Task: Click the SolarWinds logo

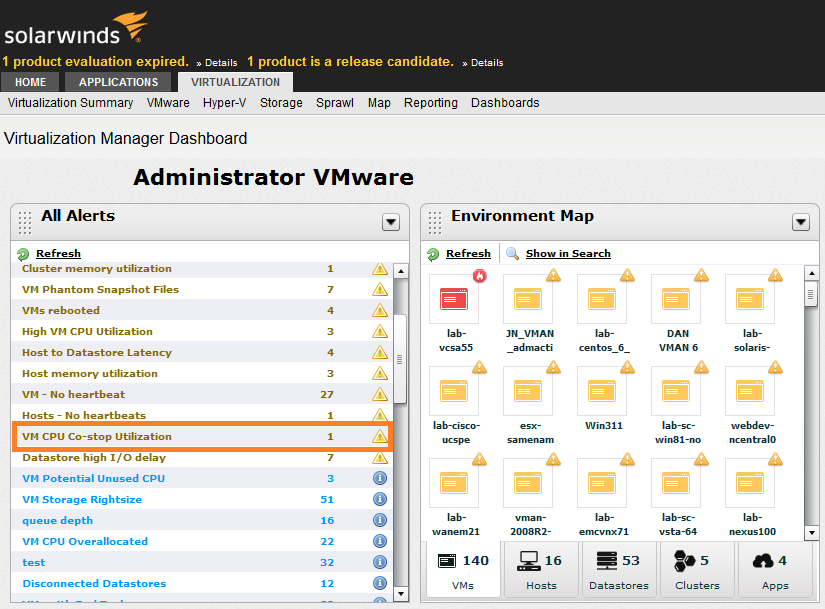Action: coord(76,28)
